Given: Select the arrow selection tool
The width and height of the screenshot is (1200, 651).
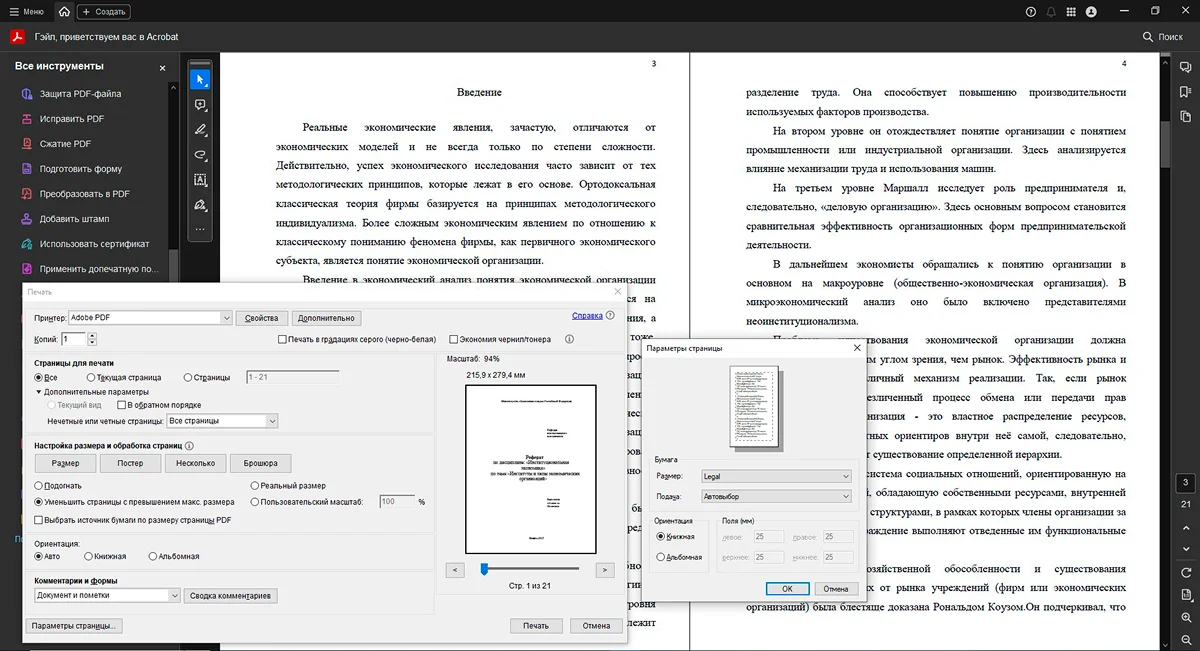Looking at the screenshot, I should [200, 79].
